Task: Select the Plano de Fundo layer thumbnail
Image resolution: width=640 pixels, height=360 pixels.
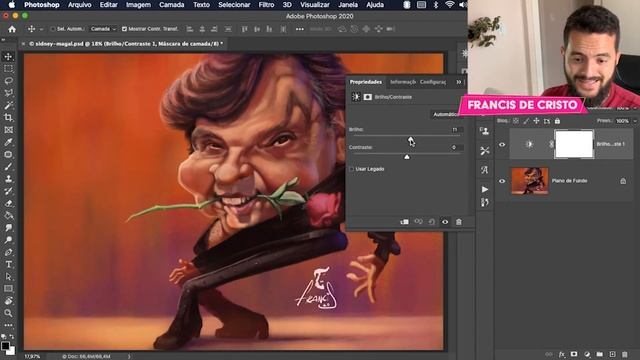Action: [530, 181]
